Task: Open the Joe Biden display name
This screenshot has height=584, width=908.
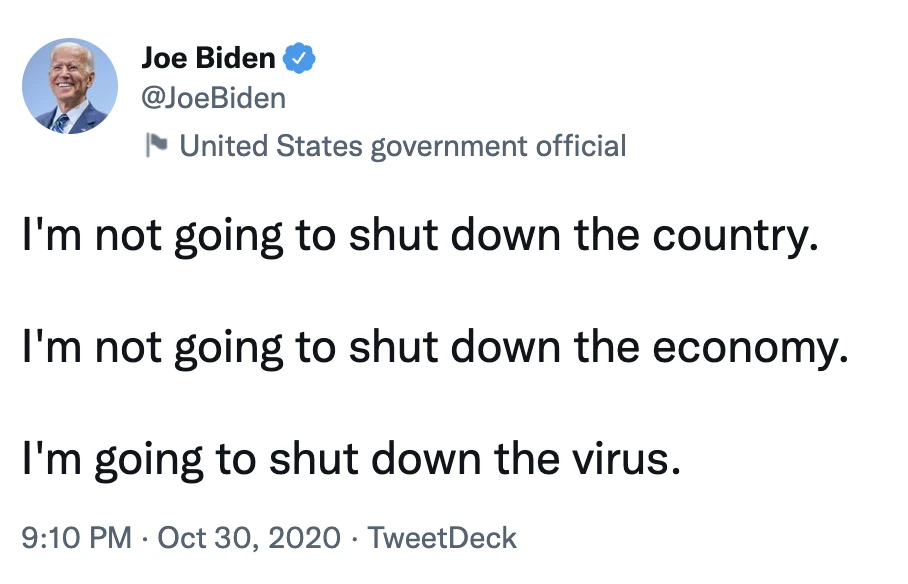Action: [208, 59]
